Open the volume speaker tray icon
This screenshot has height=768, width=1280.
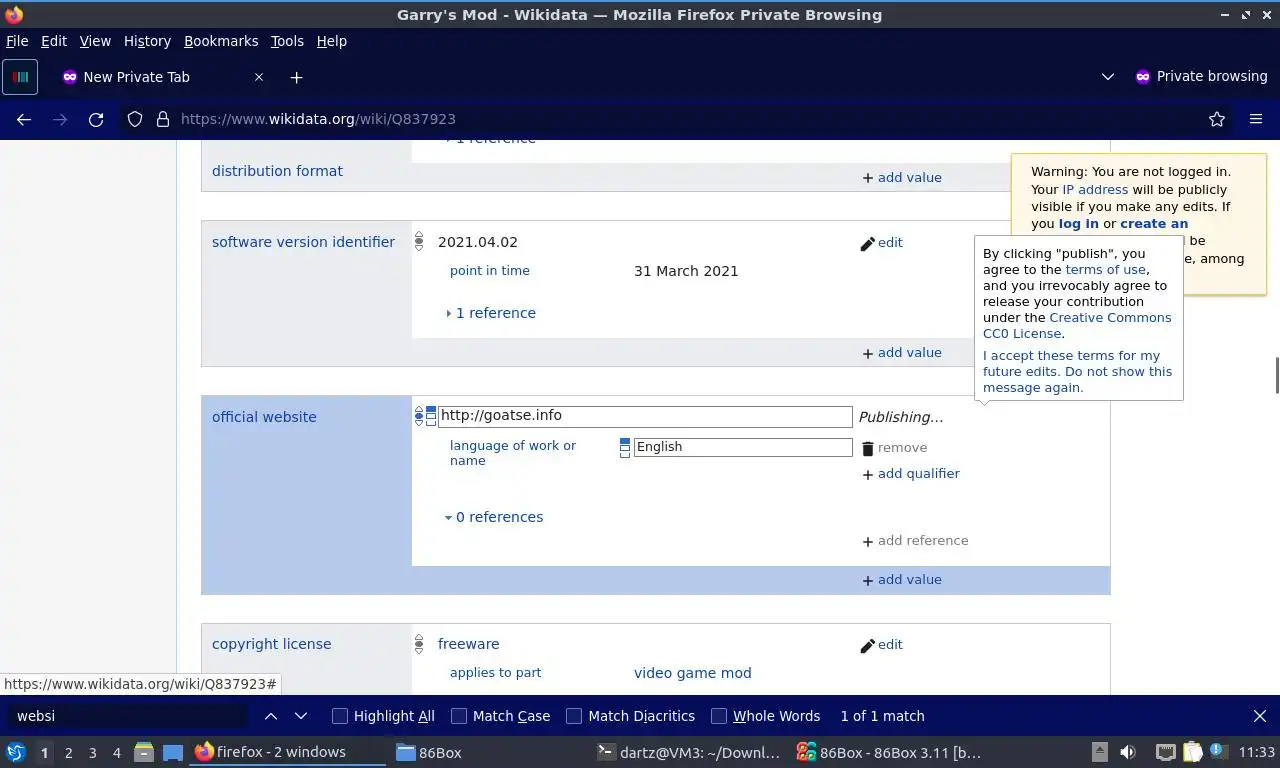[1128, 752]
